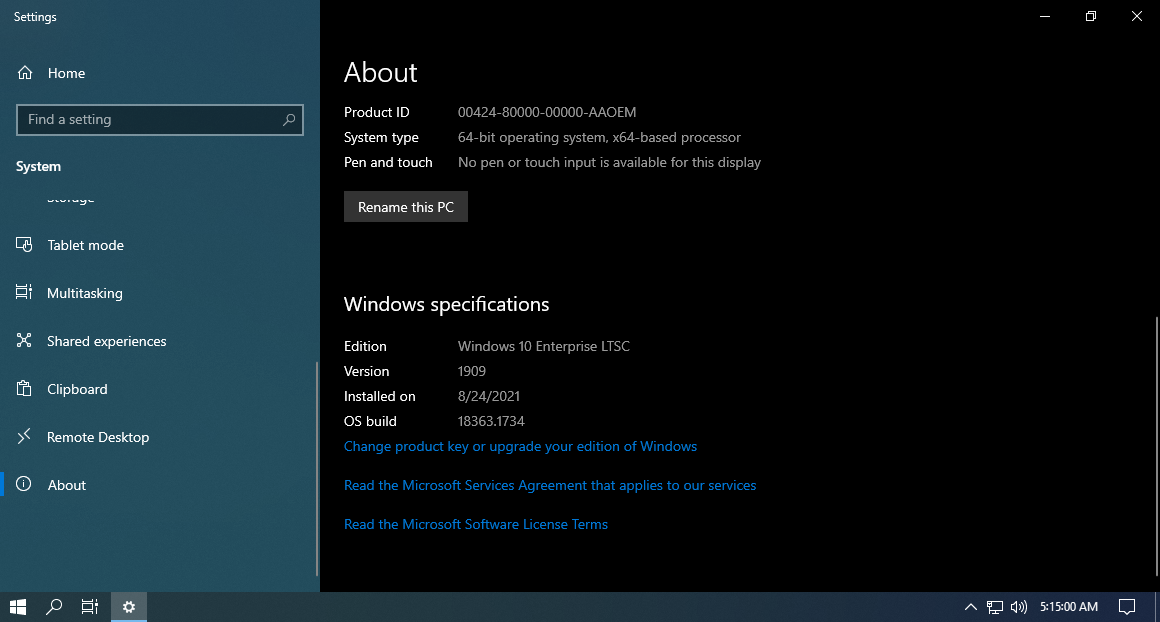The height and width of the screenshot is (622, 1160).
Task: Show hidden tray icons
Action: pyautogui.click(x=971, y=607)
